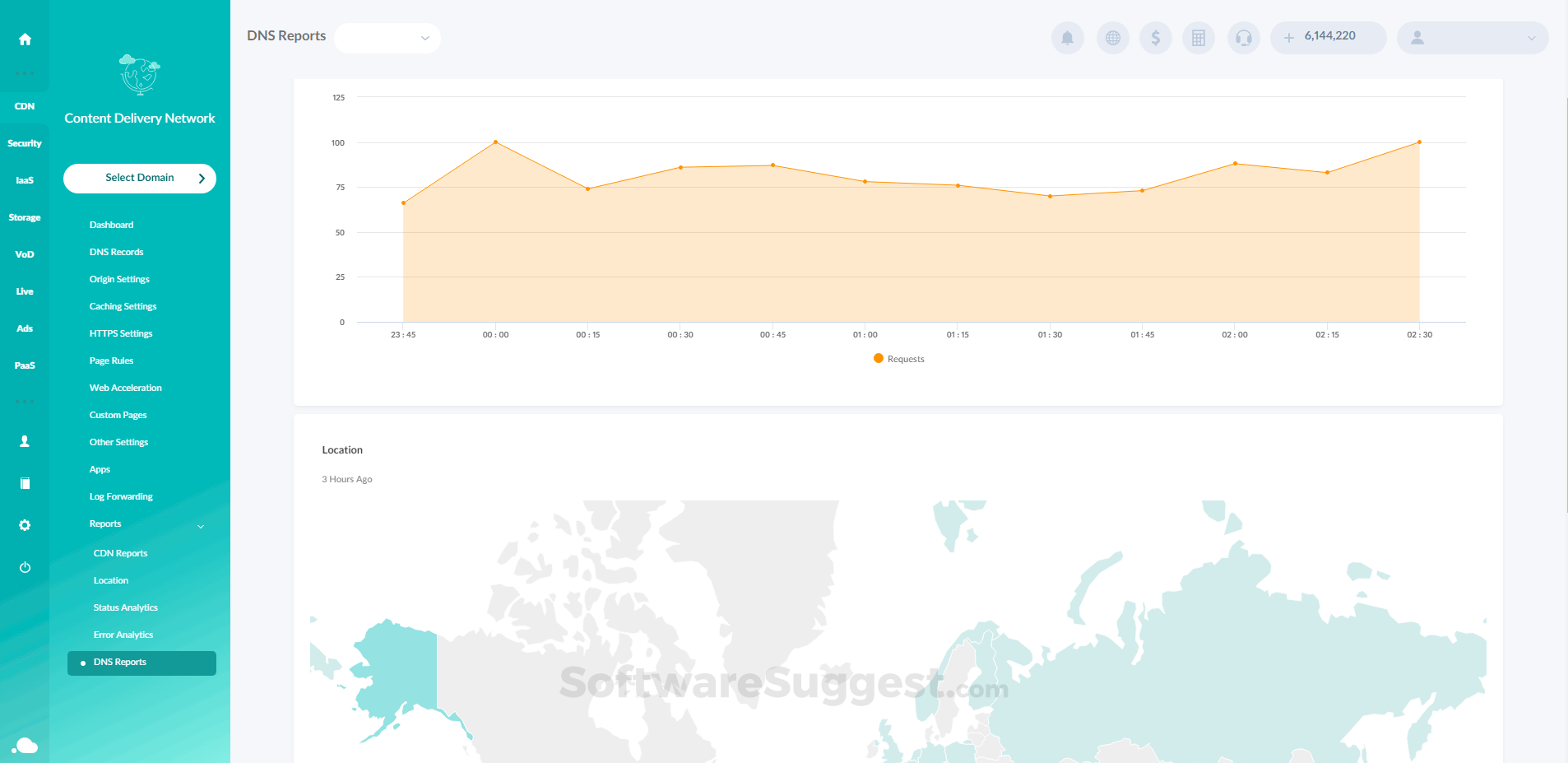Click the 00:00 data point on chart
Image resolution: width=1568 pixels, height=763 pixels.
(495, 142)
